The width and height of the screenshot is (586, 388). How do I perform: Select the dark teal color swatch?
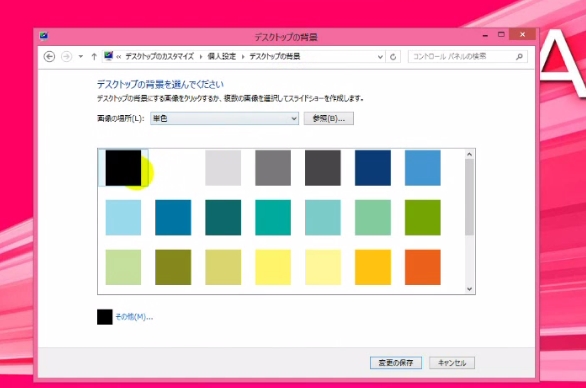(223, 218)
